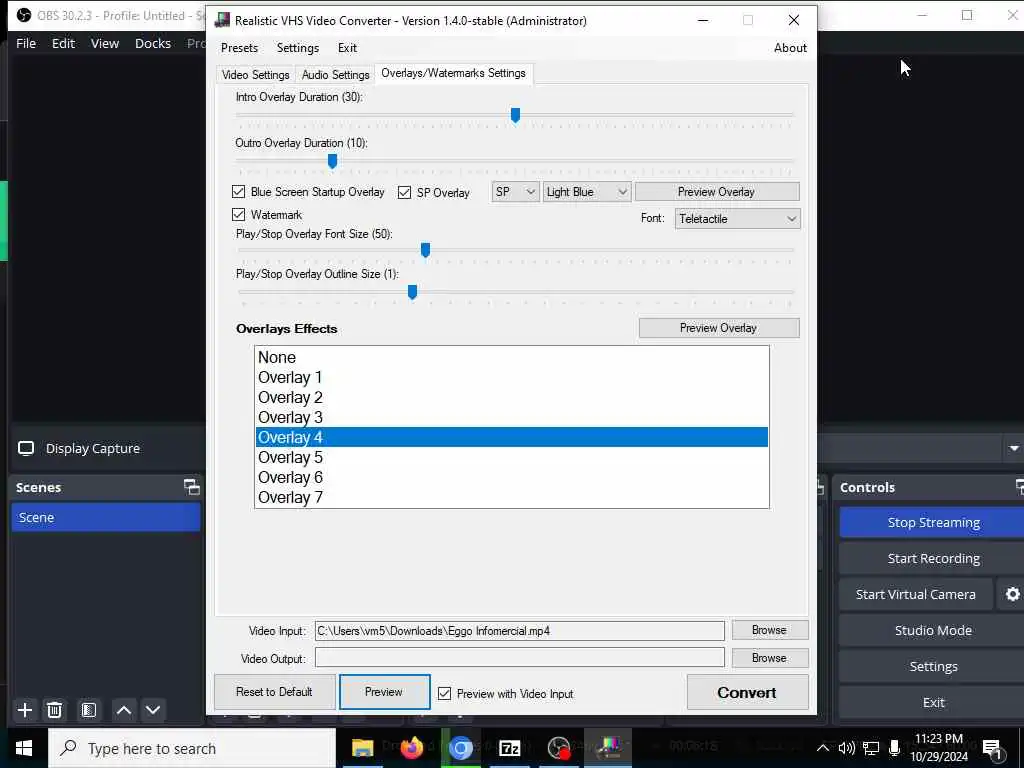
Task: Expand the Teletactile font dropdown
Action: coord(737,219)
